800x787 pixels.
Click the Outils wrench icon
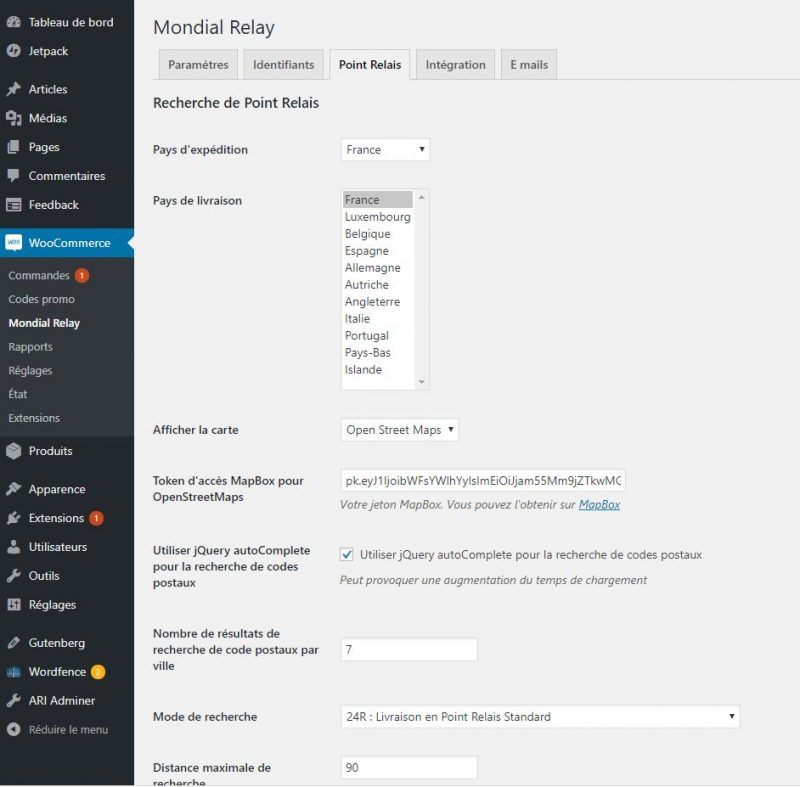[x=14, y=575]
